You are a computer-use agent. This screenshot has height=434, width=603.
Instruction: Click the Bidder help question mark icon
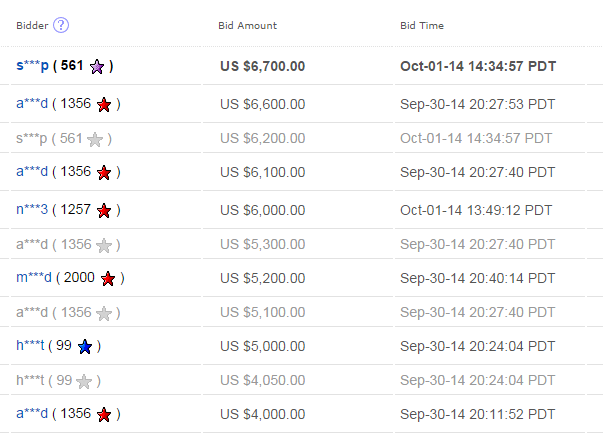[61, 25]
